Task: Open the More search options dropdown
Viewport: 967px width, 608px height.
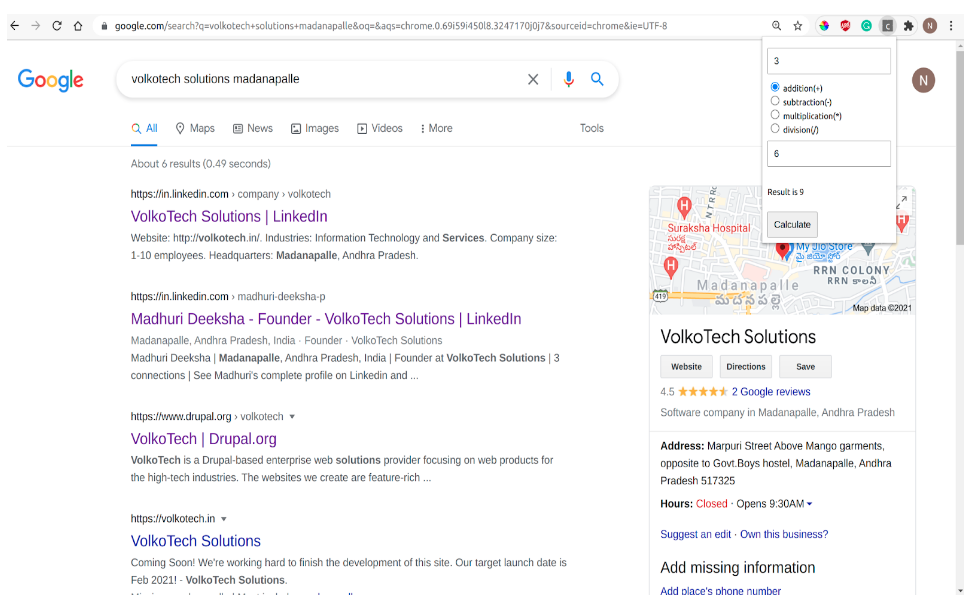Action: 436,128
